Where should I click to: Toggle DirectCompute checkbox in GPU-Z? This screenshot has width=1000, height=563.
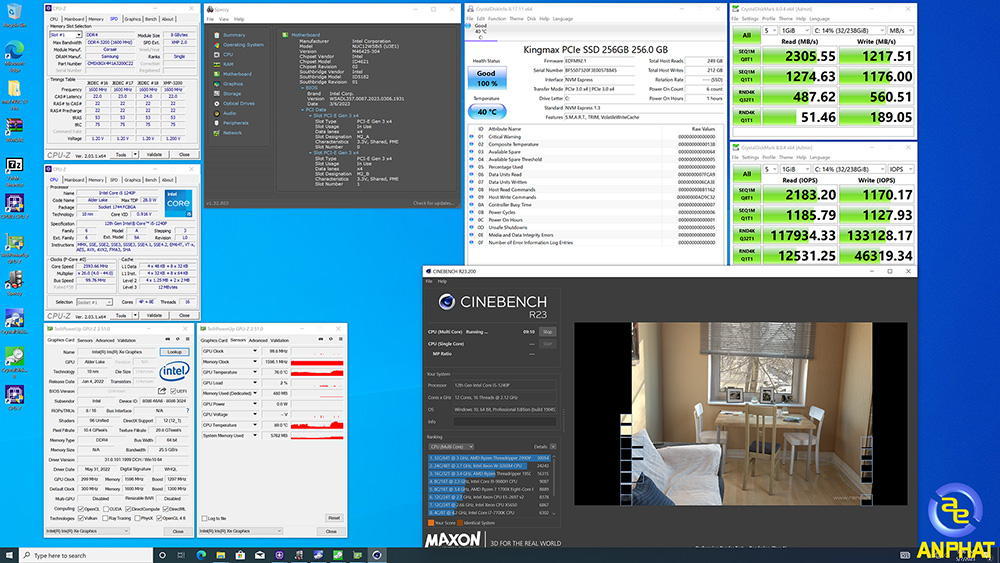tap(128, 509)
